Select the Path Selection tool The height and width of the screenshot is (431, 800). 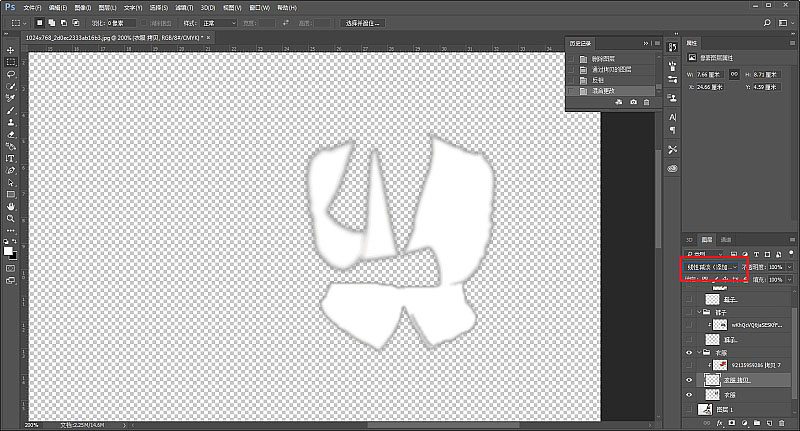tap(10, 183)
